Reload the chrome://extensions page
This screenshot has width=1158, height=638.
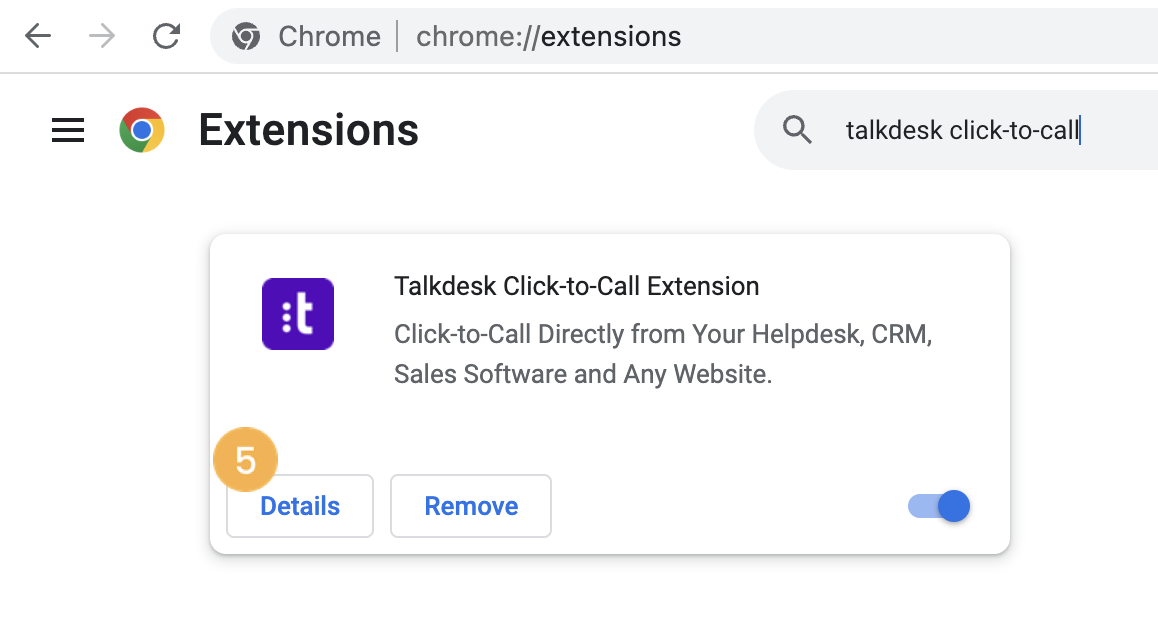(166, 35)
